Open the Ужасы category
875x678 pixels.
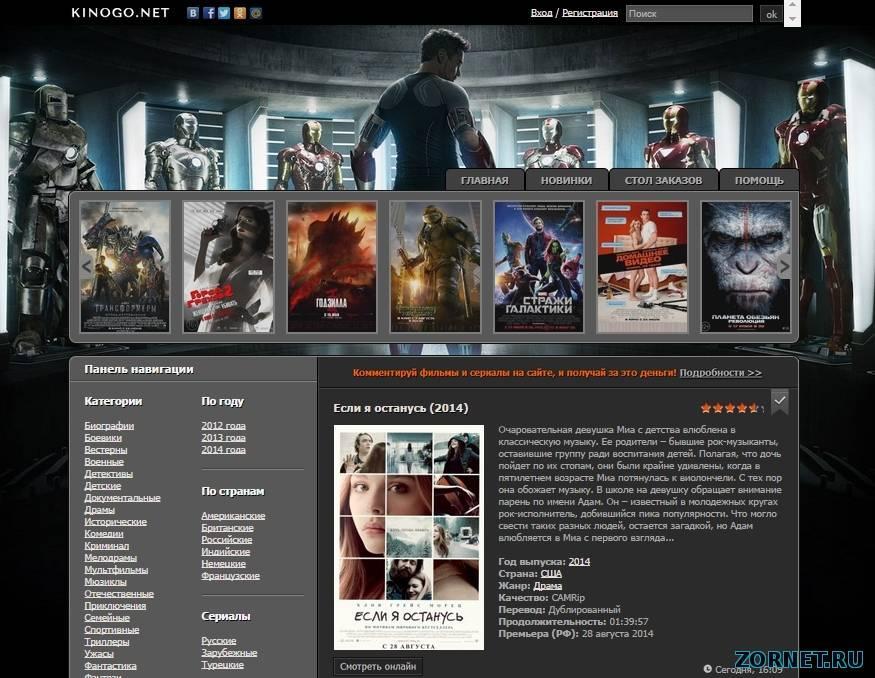(99, 653)
